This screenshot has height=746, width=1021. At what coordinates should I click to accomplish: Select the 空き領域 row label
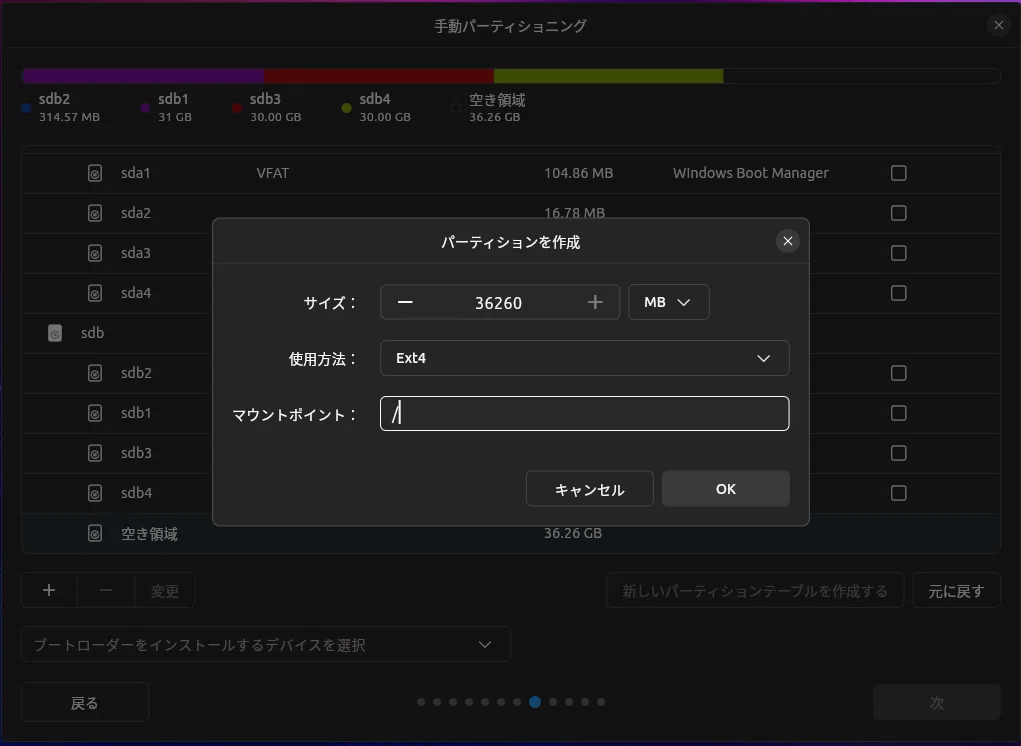149,534
